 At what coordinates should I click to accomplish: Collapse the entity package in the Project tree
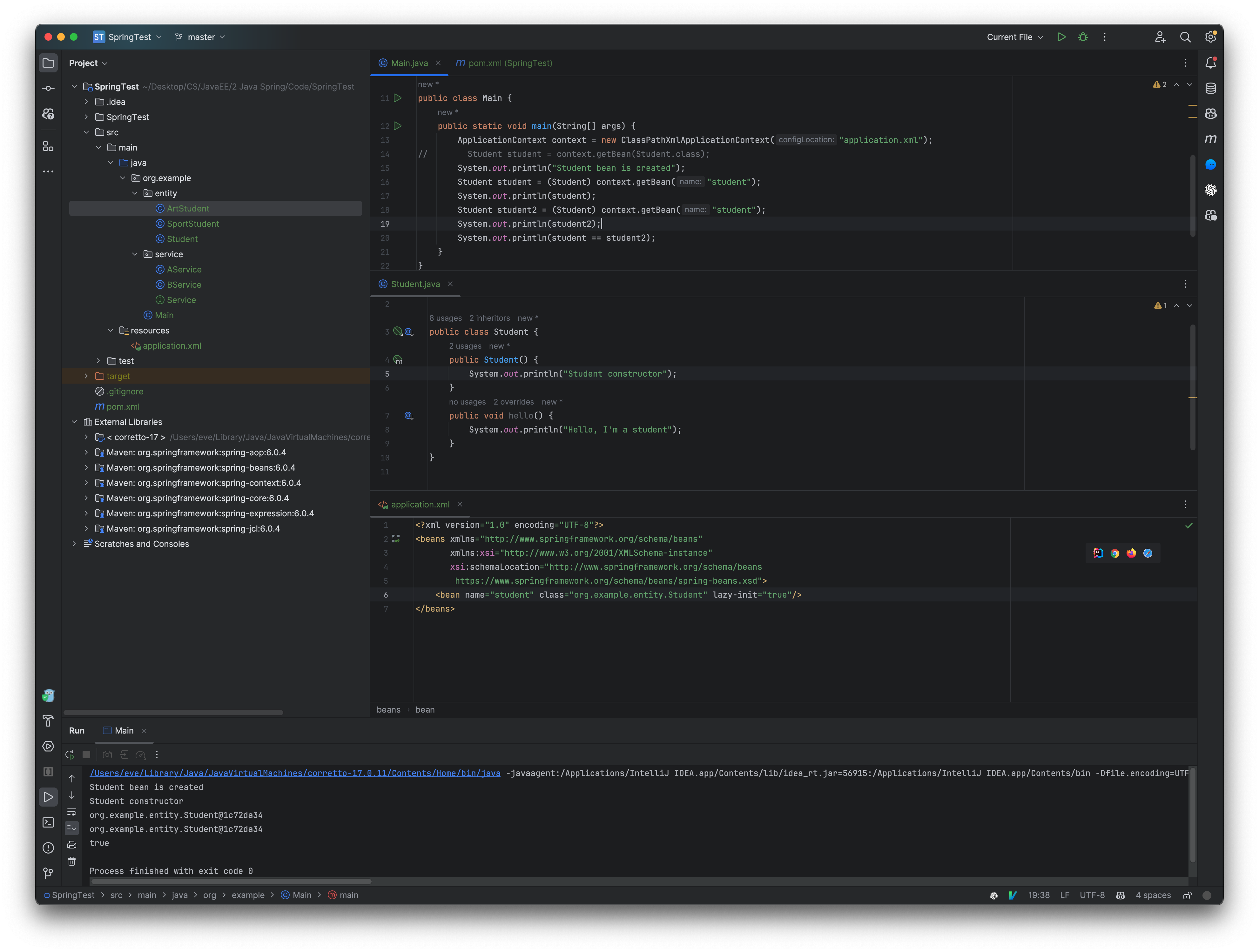click(x=135, y=193)
